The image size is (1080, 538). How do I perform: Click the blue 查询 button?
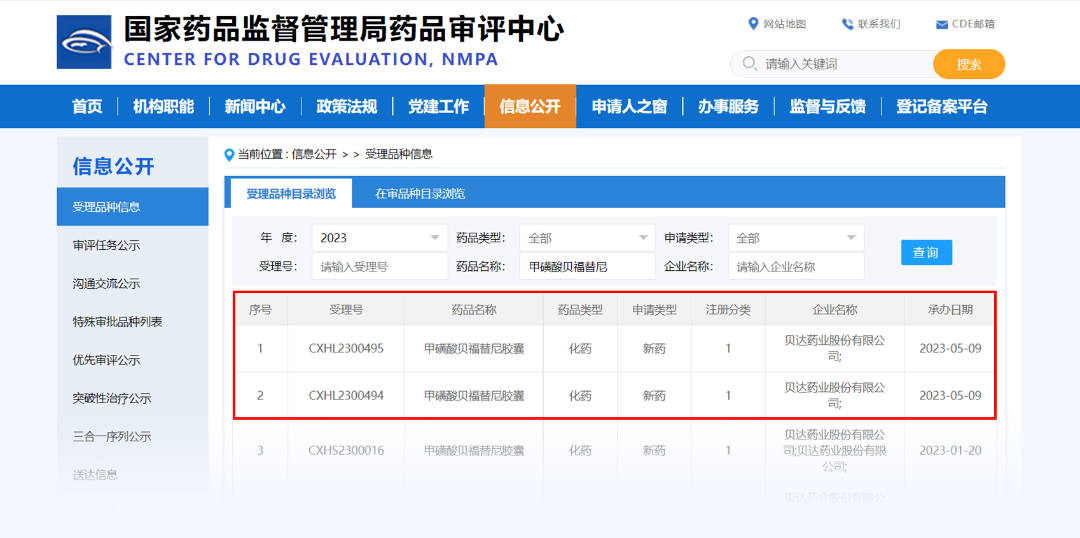point(925,252)
